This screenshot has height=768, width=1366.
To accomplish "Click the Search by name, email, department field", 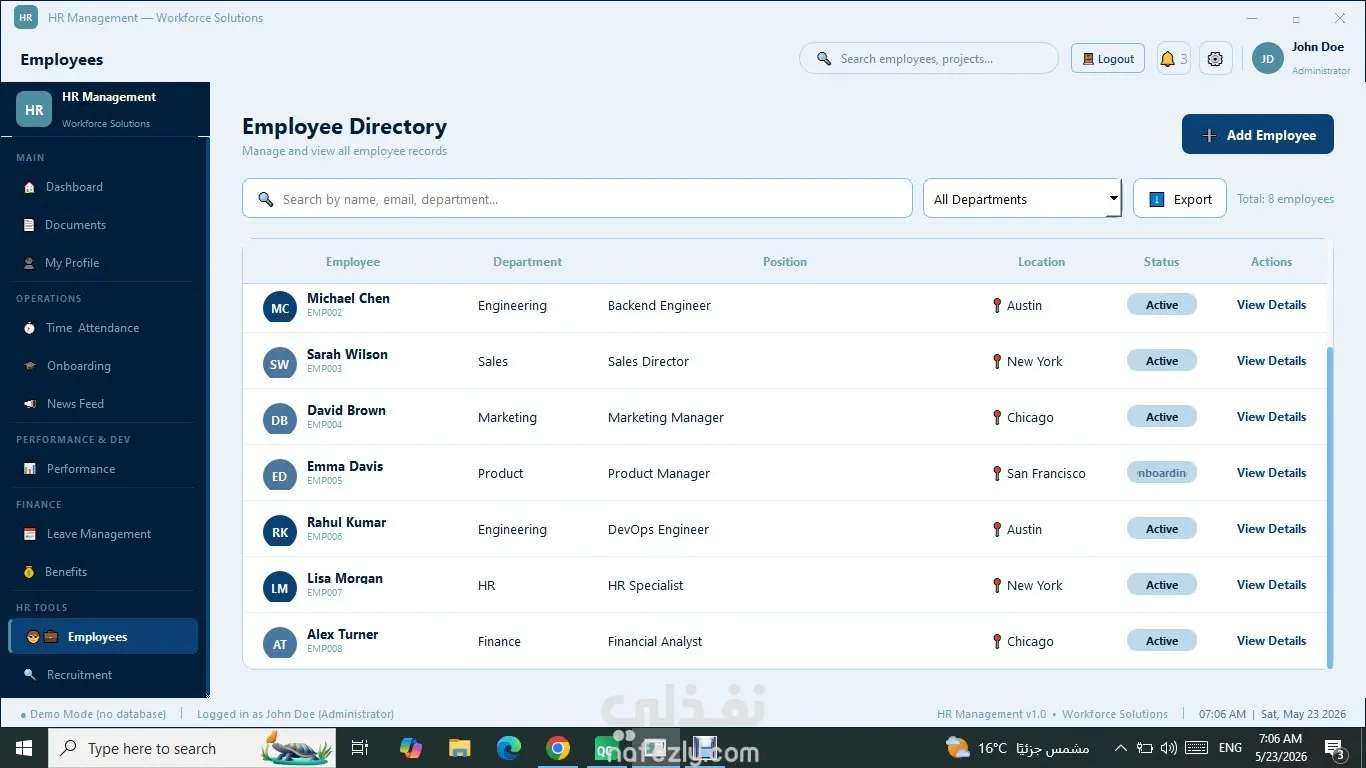I will 577,199.
